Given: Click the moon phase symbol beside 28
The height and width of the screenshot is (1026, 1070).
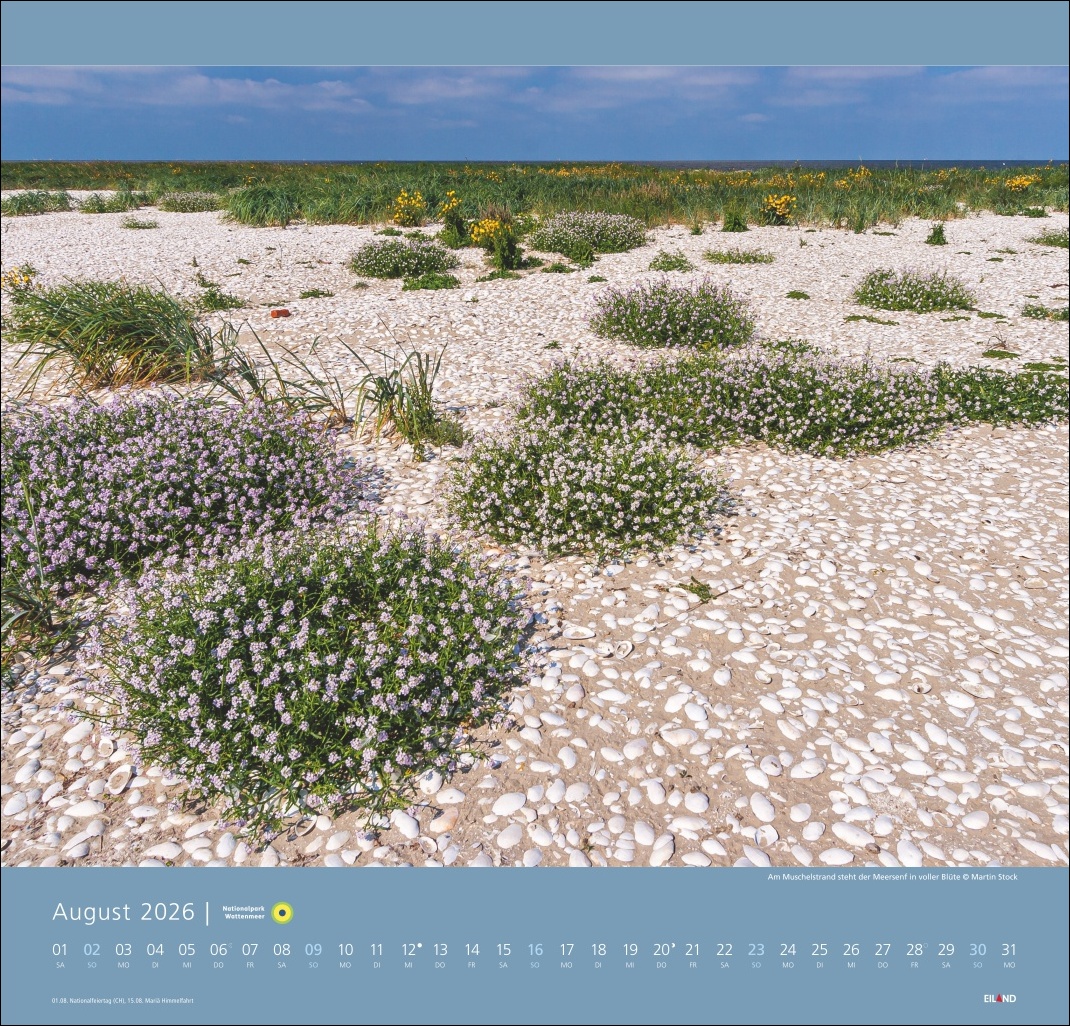Looking at the screenshot, I should pyautogui.click(x=927, y=944).
